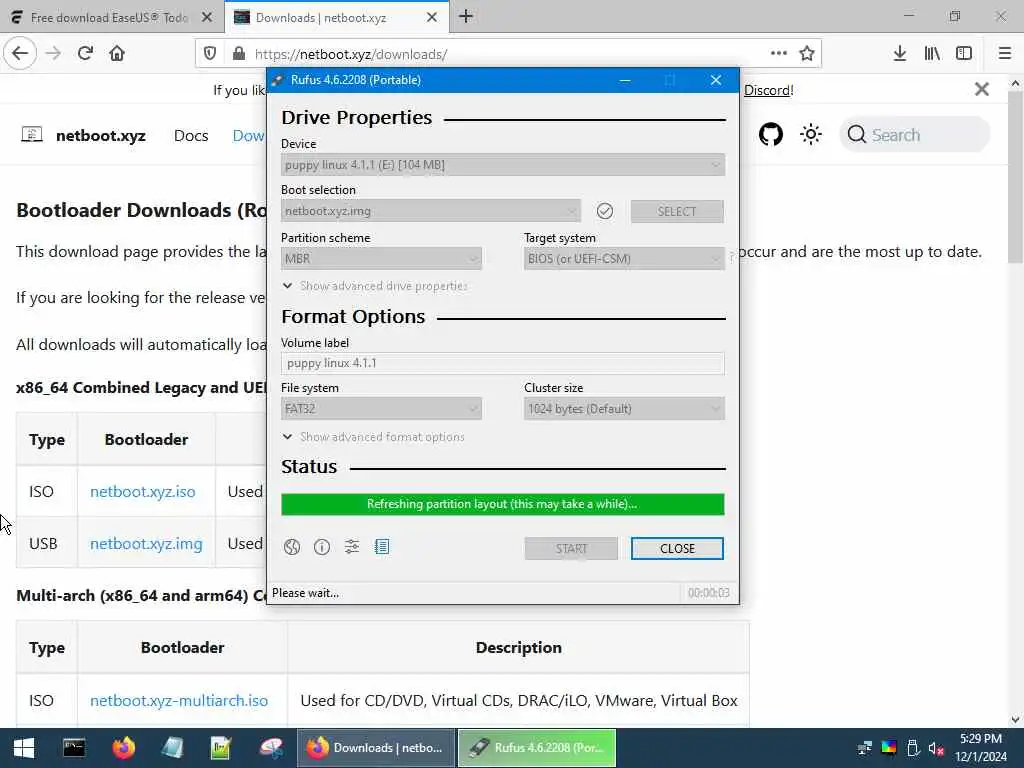Screen dimensions: 1024x768
Task: Click the Volume label text field
Action: [503, 363]
